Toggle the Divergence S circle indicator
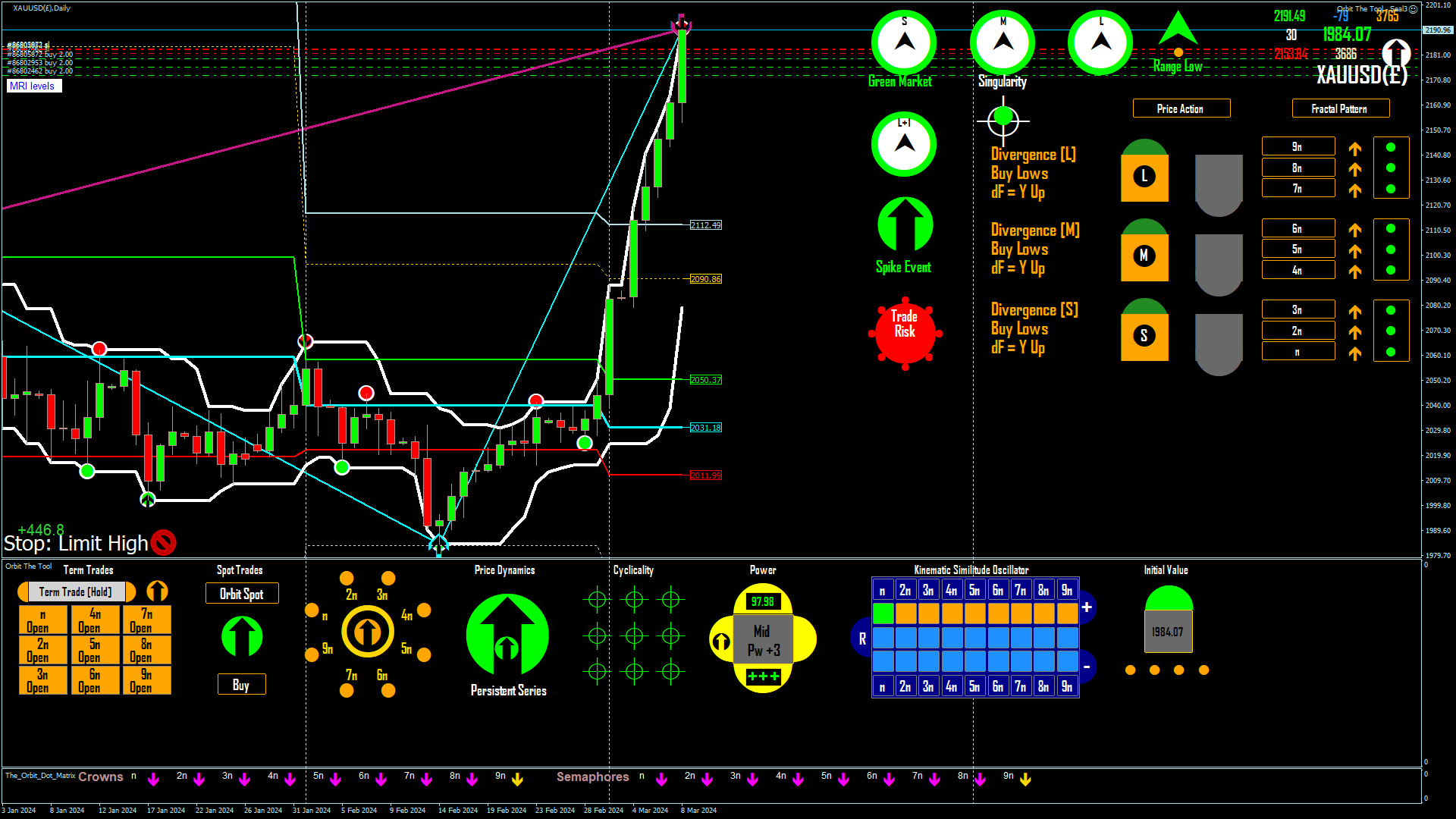This screenshot has height=819, width=1456. point(1144,336)
